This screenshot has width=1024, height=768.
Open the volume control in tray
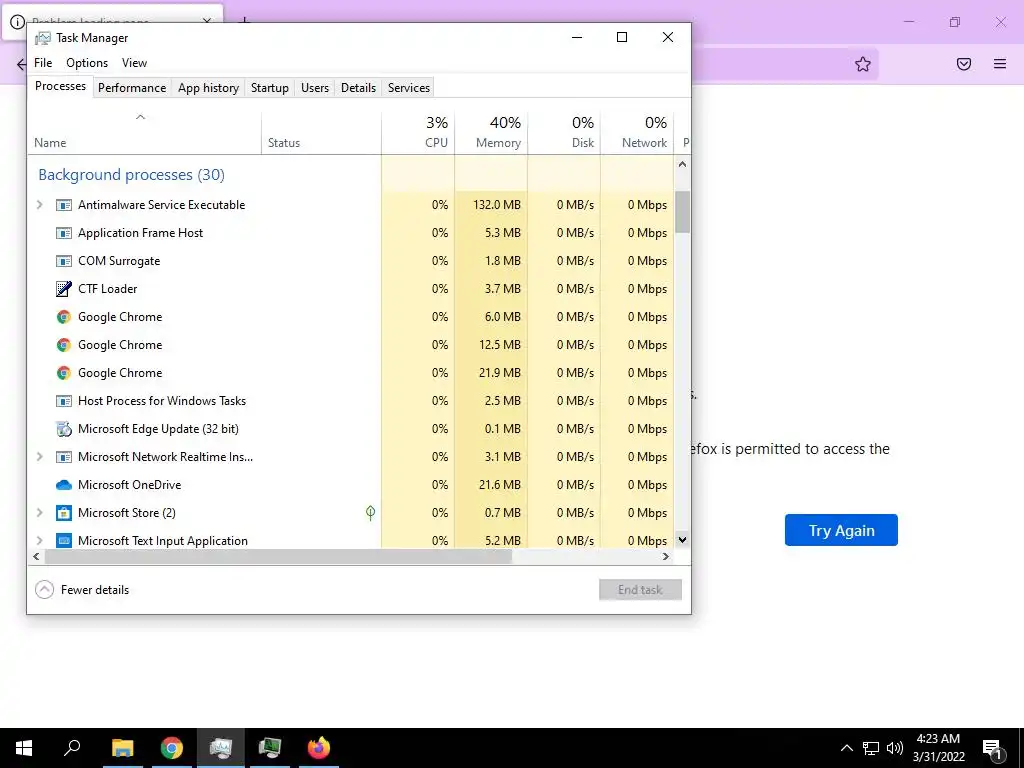point(895,748)
